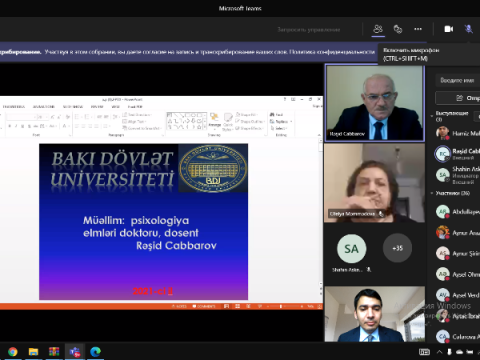This screenshot has height=360, width=480.
Task: Open Google Chrome from the taskbar
Action: pos(13,352)
